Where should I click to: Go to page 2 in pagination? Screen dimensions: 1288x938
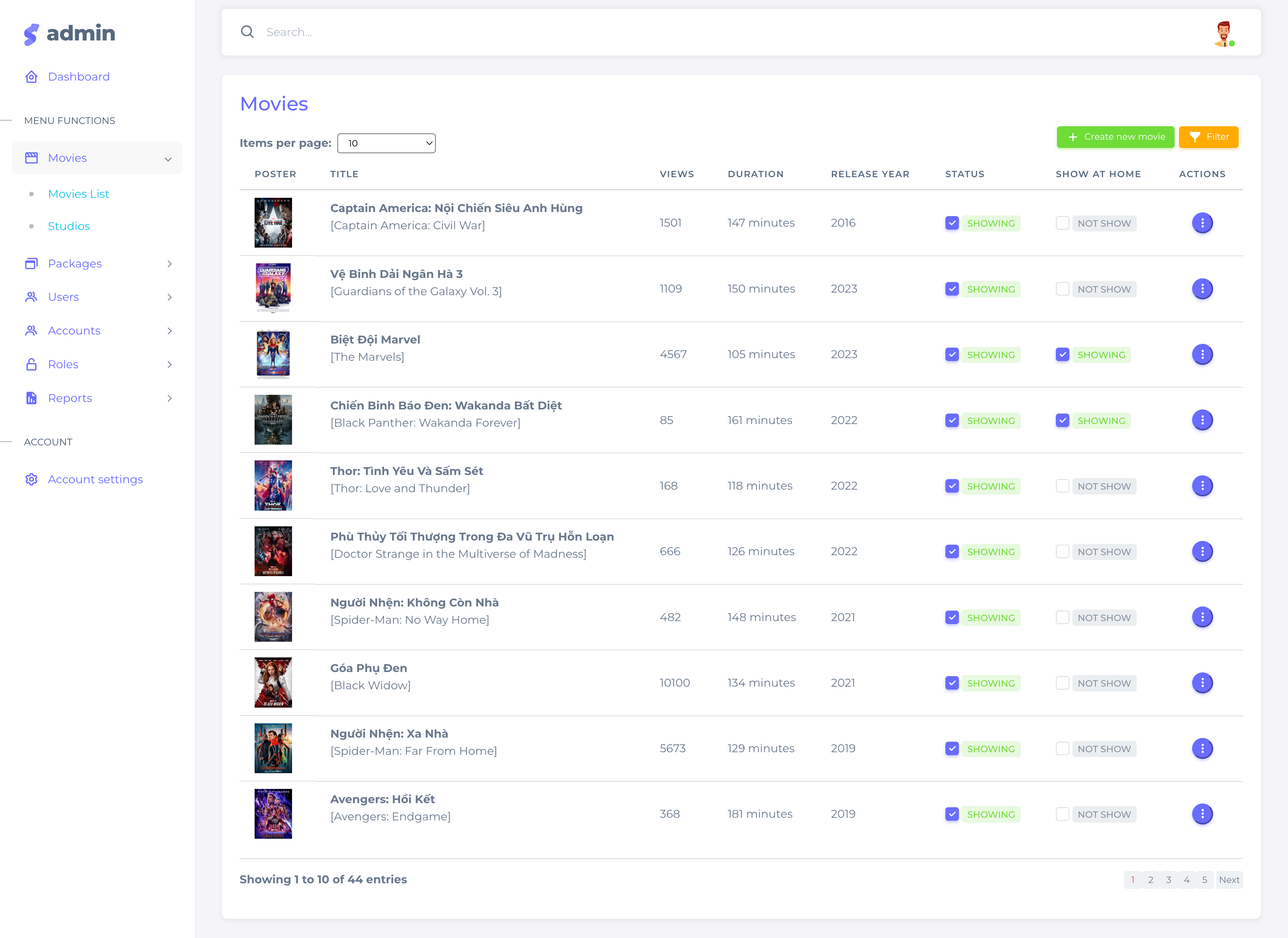click(x=1150, y=880)
